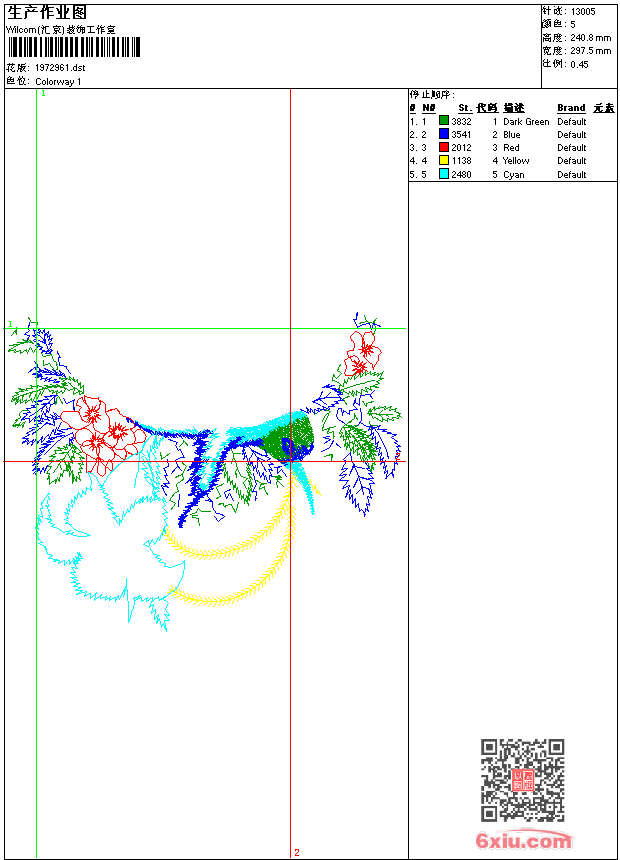Screen dimensions: 620x860
Task: Click the NO column header
Action: (x=429, y=108)
